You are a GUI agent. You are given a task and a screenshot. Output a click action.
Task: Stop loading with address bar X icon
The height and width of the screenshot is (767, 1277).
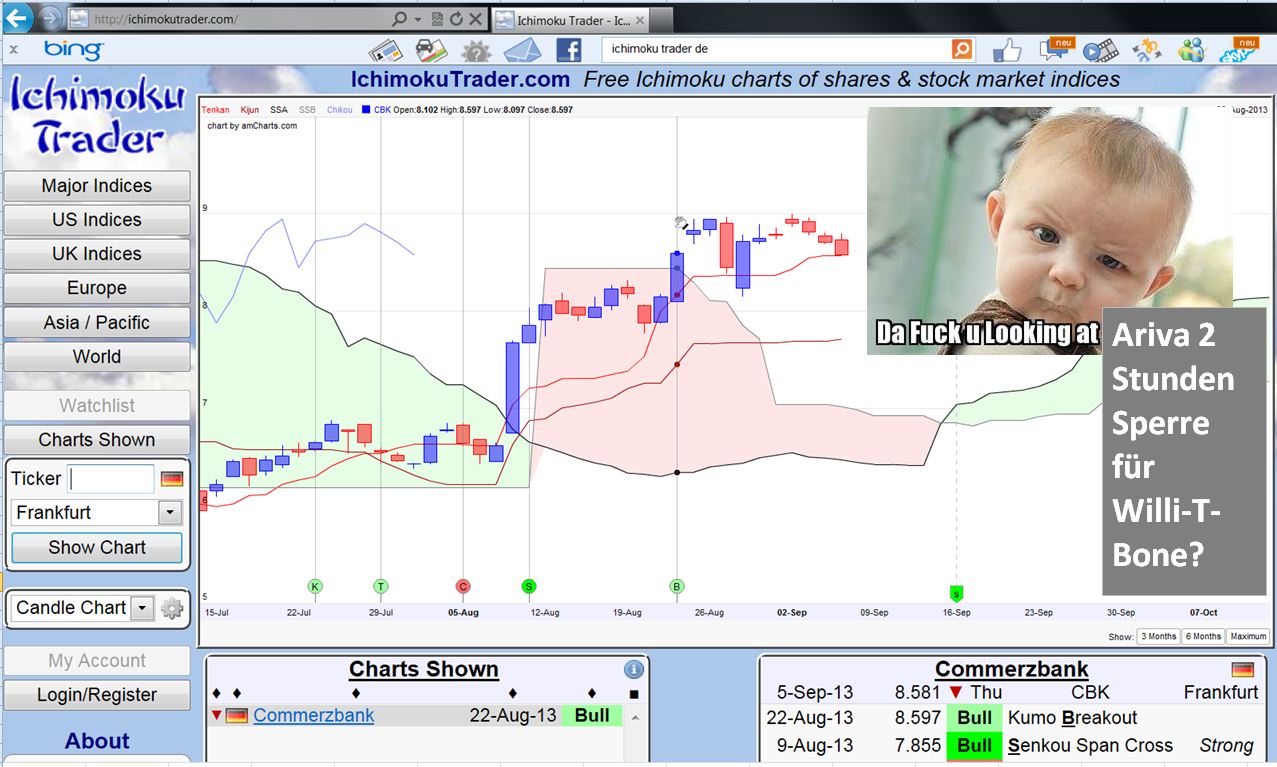(x=475, y=19)
